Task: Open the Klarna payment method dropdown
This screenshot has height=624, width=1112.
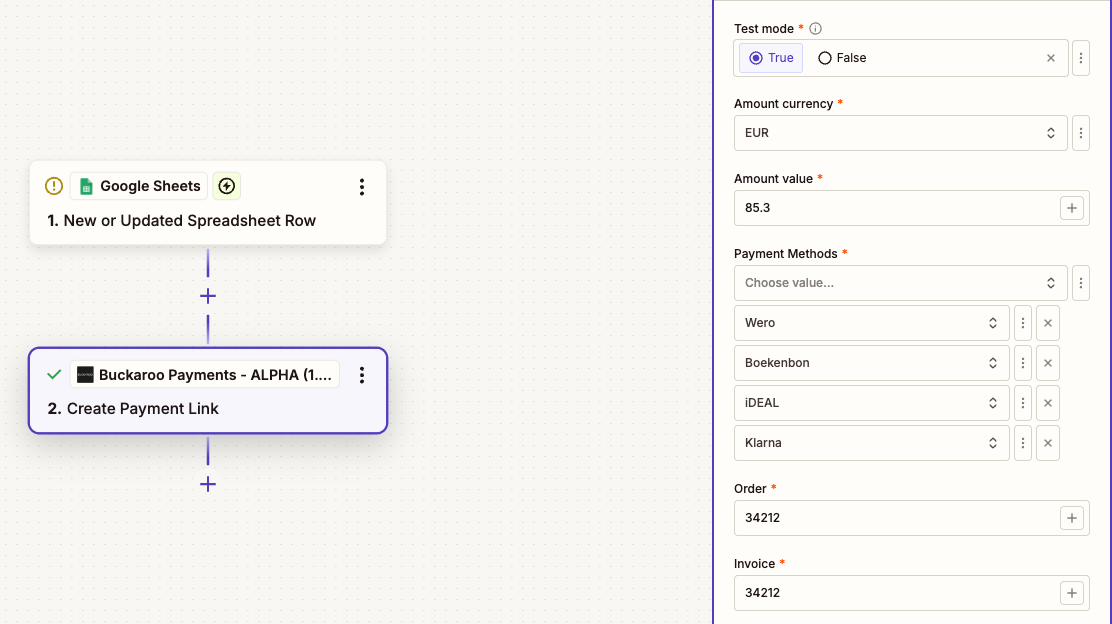Action: click(872, 443)
